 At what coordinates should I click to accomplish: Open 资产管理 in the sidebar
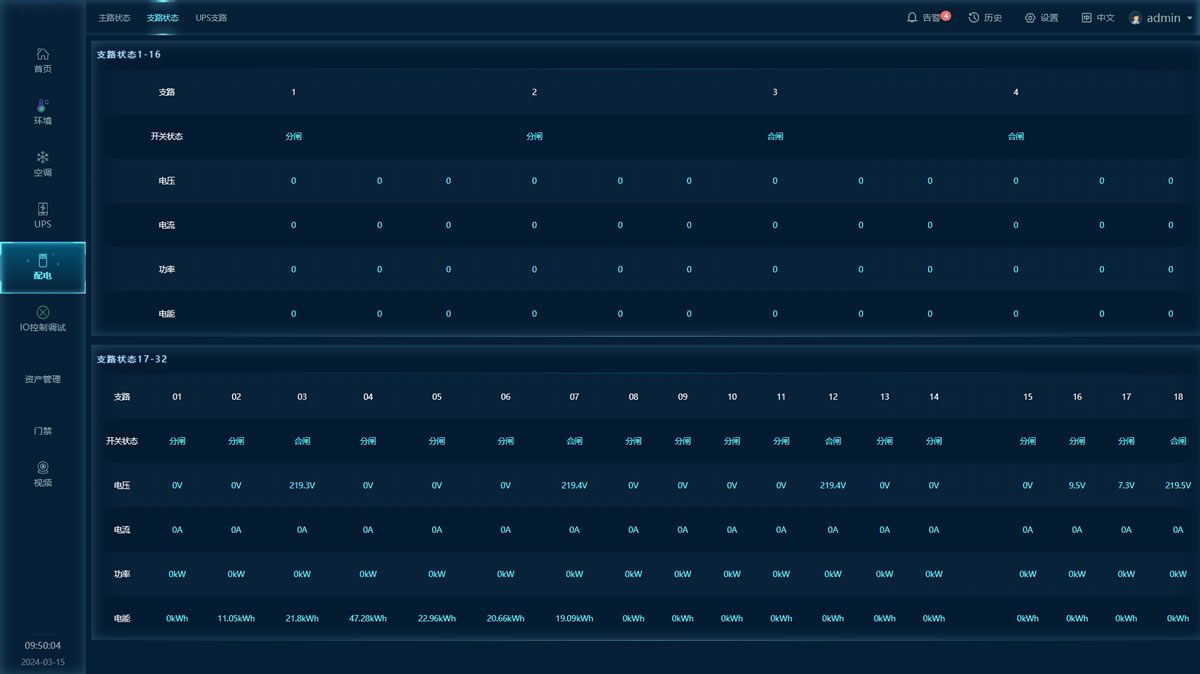pos(42,379)
